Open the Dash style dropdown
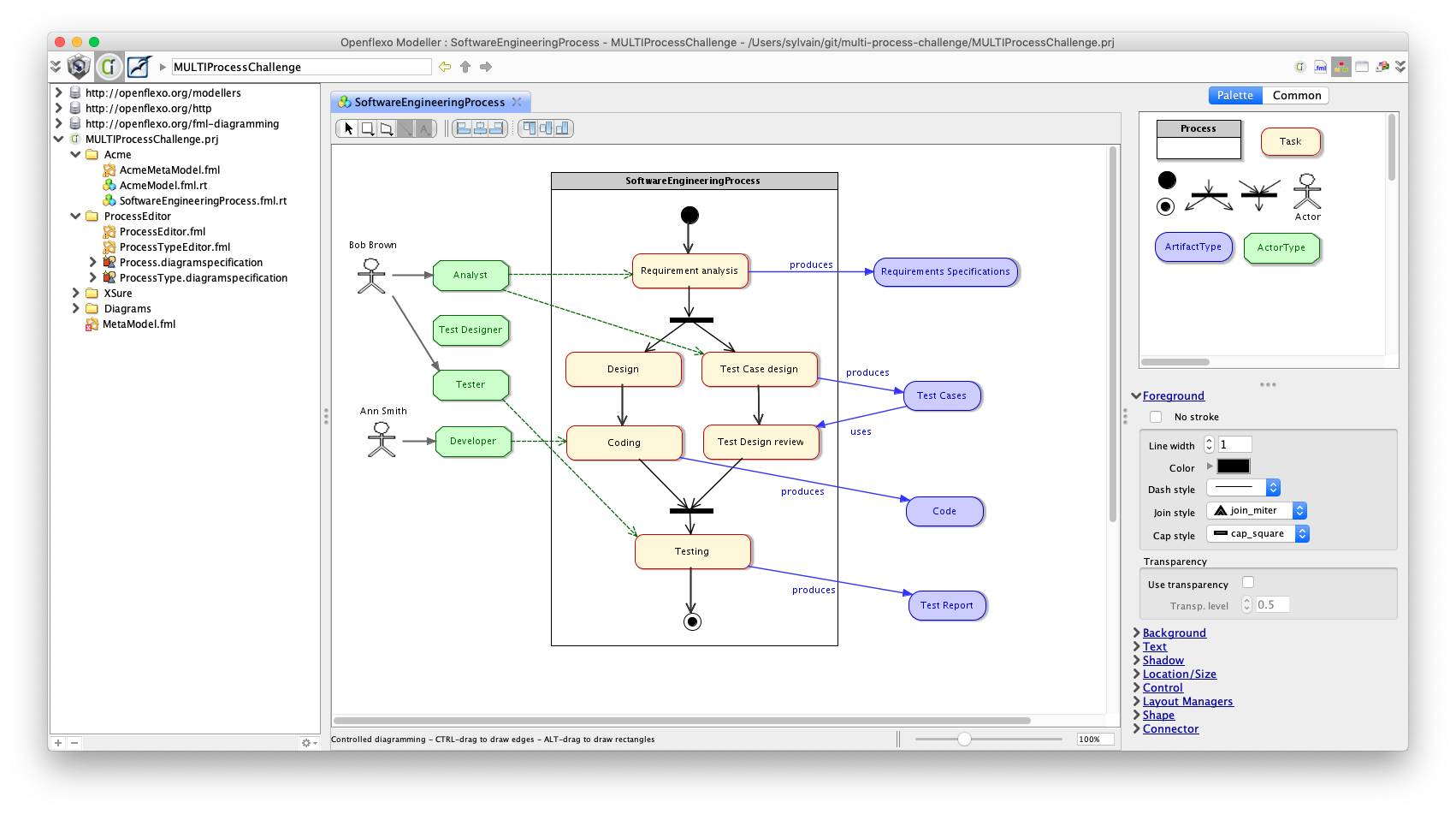 pos(1243,487)
